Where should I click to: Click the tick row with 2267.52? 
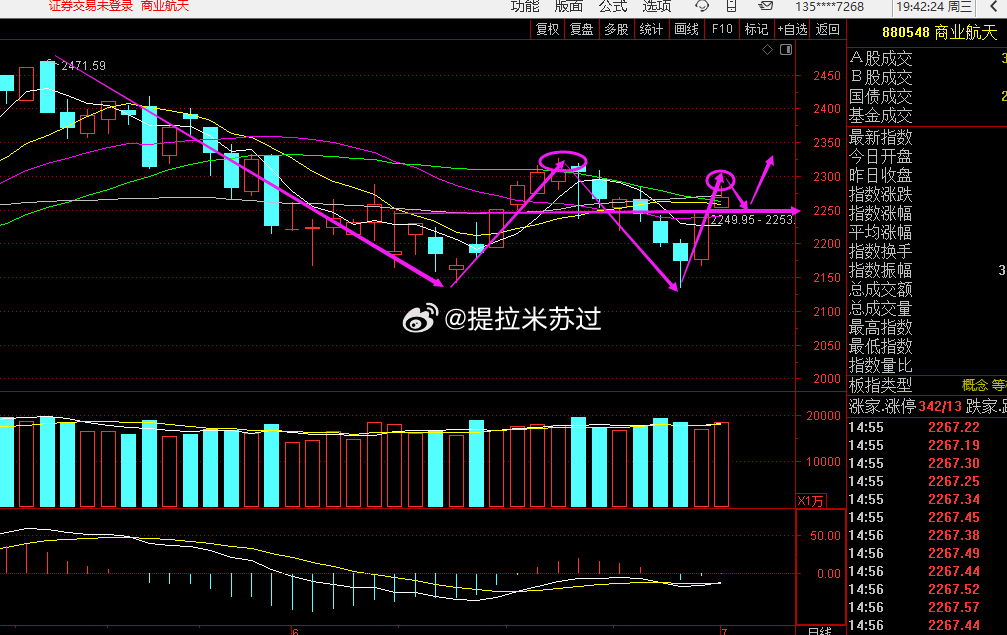tap(927, 589)
